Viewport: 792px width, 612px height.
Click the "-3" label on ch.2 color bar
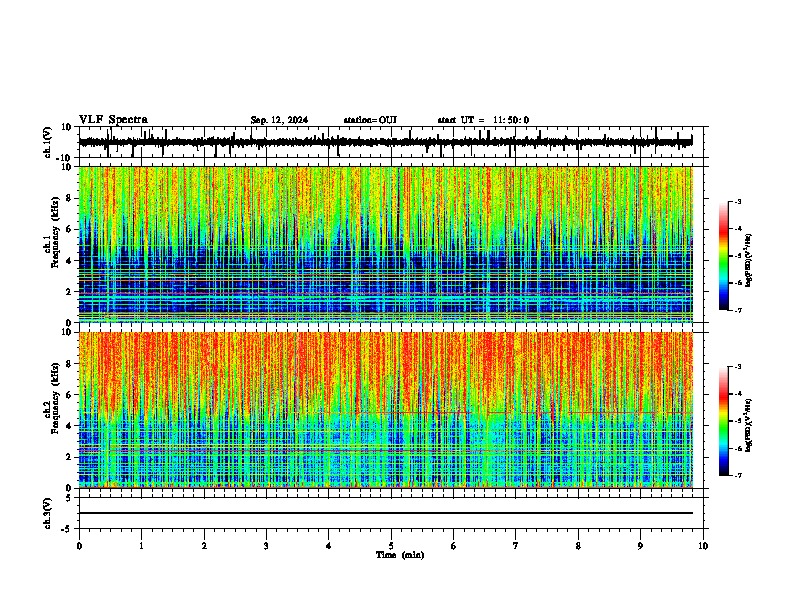738,367
